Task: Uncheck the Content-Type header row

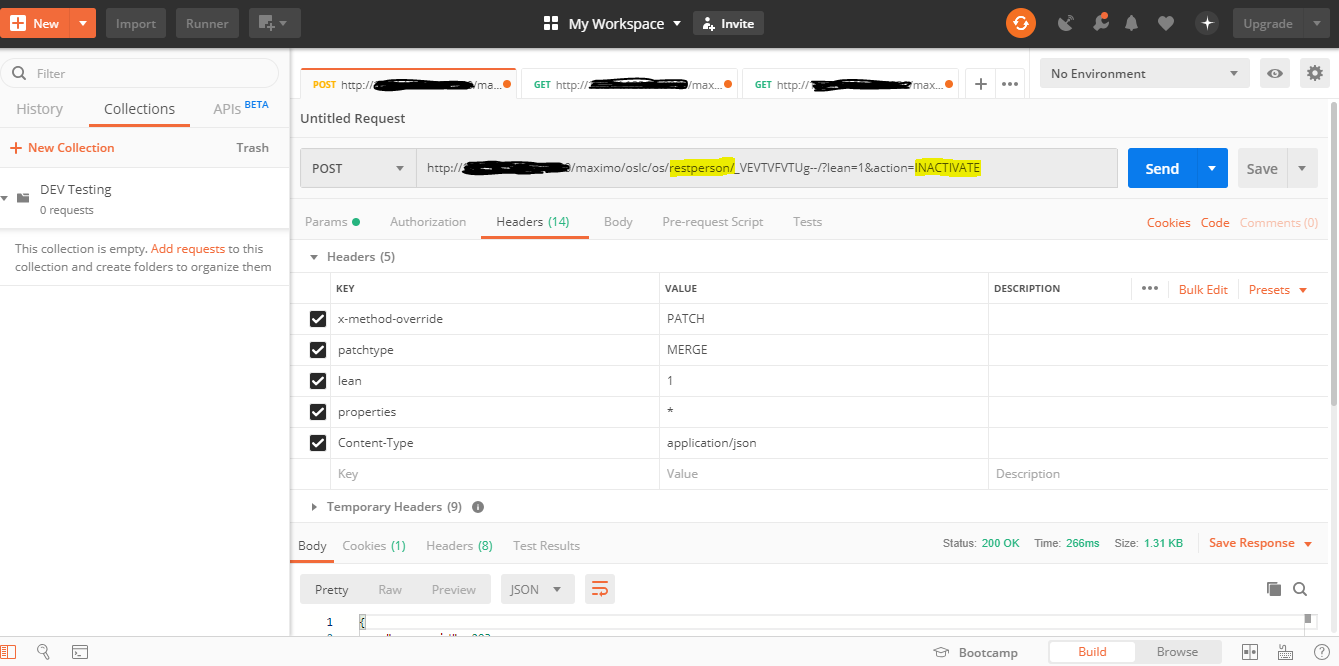Action: pyautogui.click(x=317, y=442)
